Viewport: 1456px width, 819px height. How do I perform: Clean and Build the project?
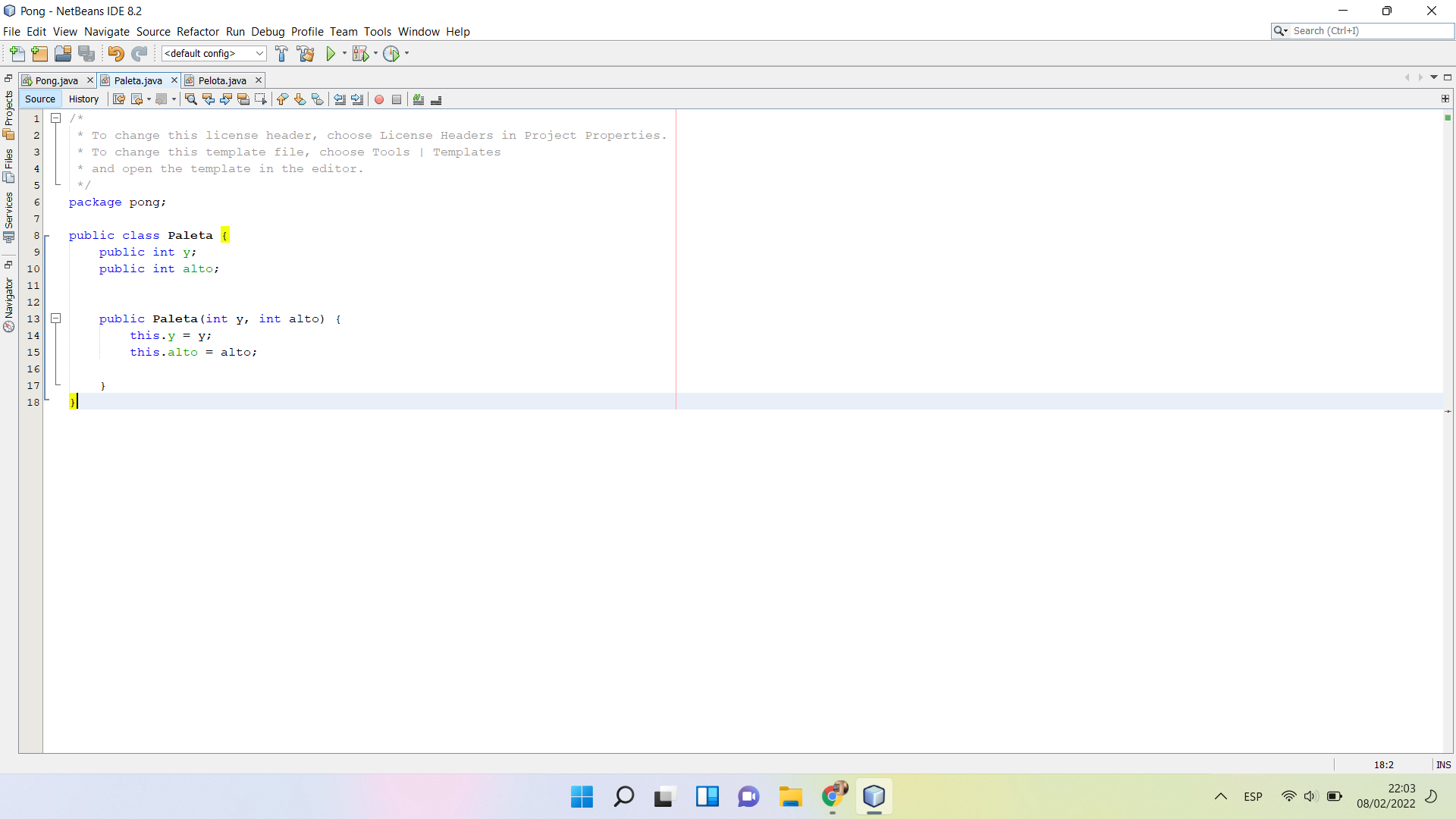tap(306, 53)
